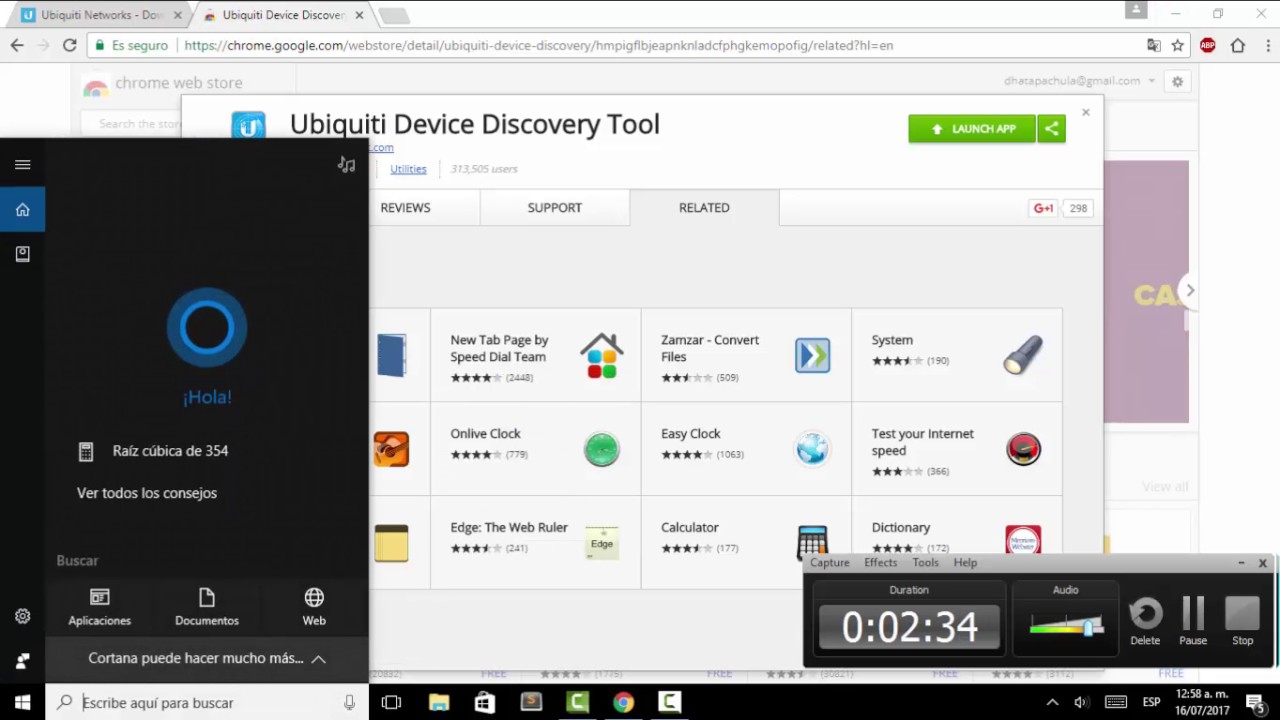
Task: Pause the recording
Action: pos(1193,621)
